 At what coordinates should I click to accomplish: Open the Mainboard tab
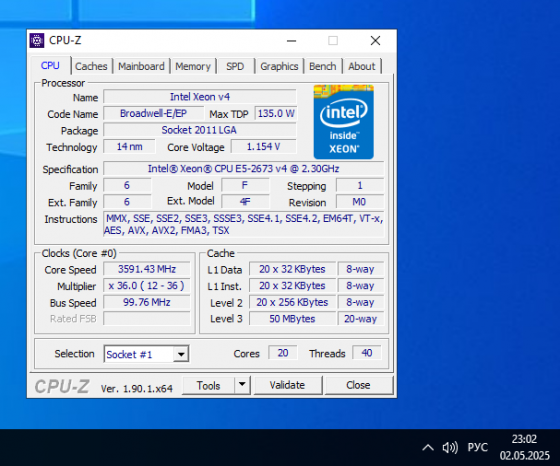coord(141,66)
